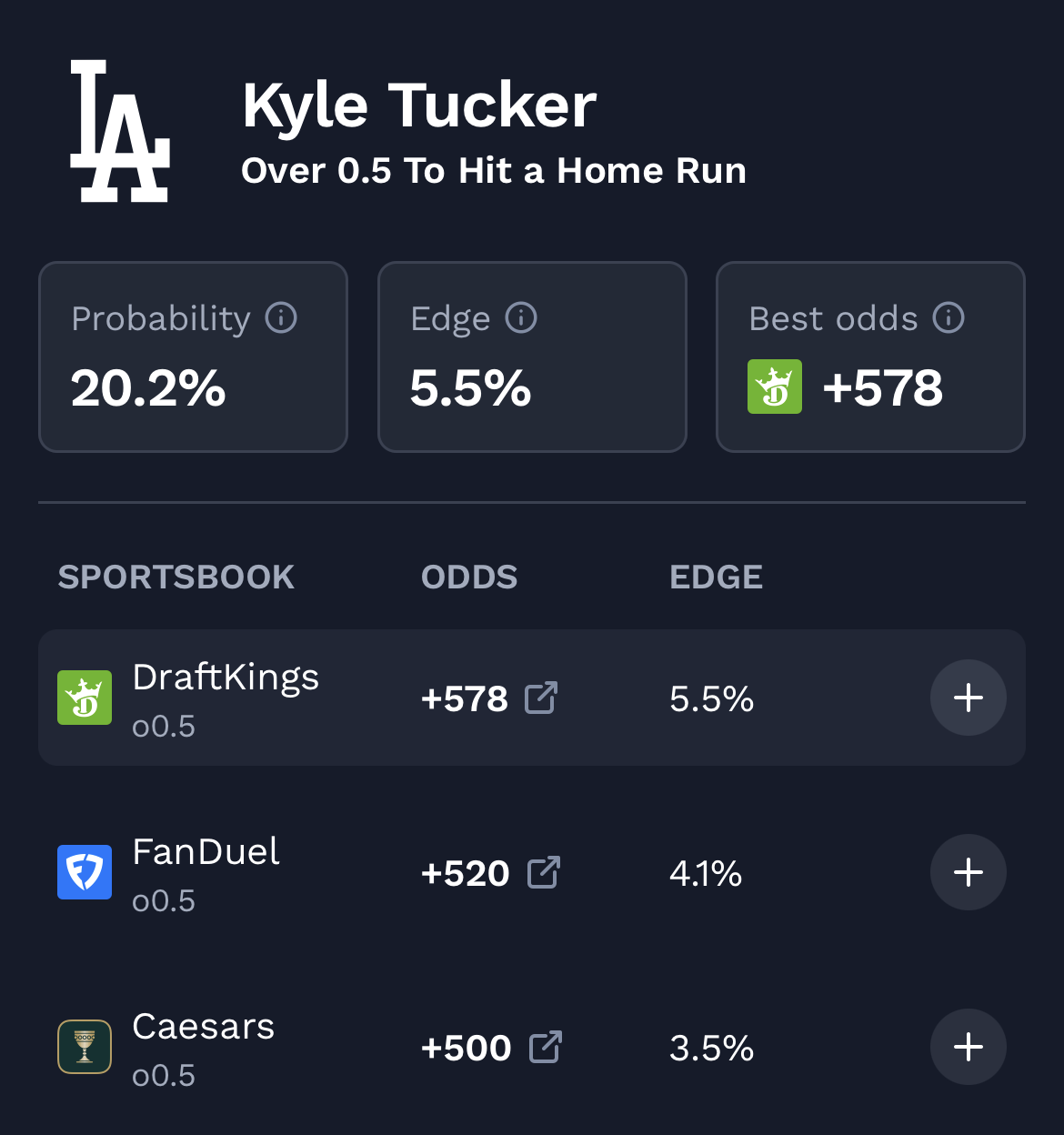Click the Caesars sportsbook logo

click(85, 1047)
